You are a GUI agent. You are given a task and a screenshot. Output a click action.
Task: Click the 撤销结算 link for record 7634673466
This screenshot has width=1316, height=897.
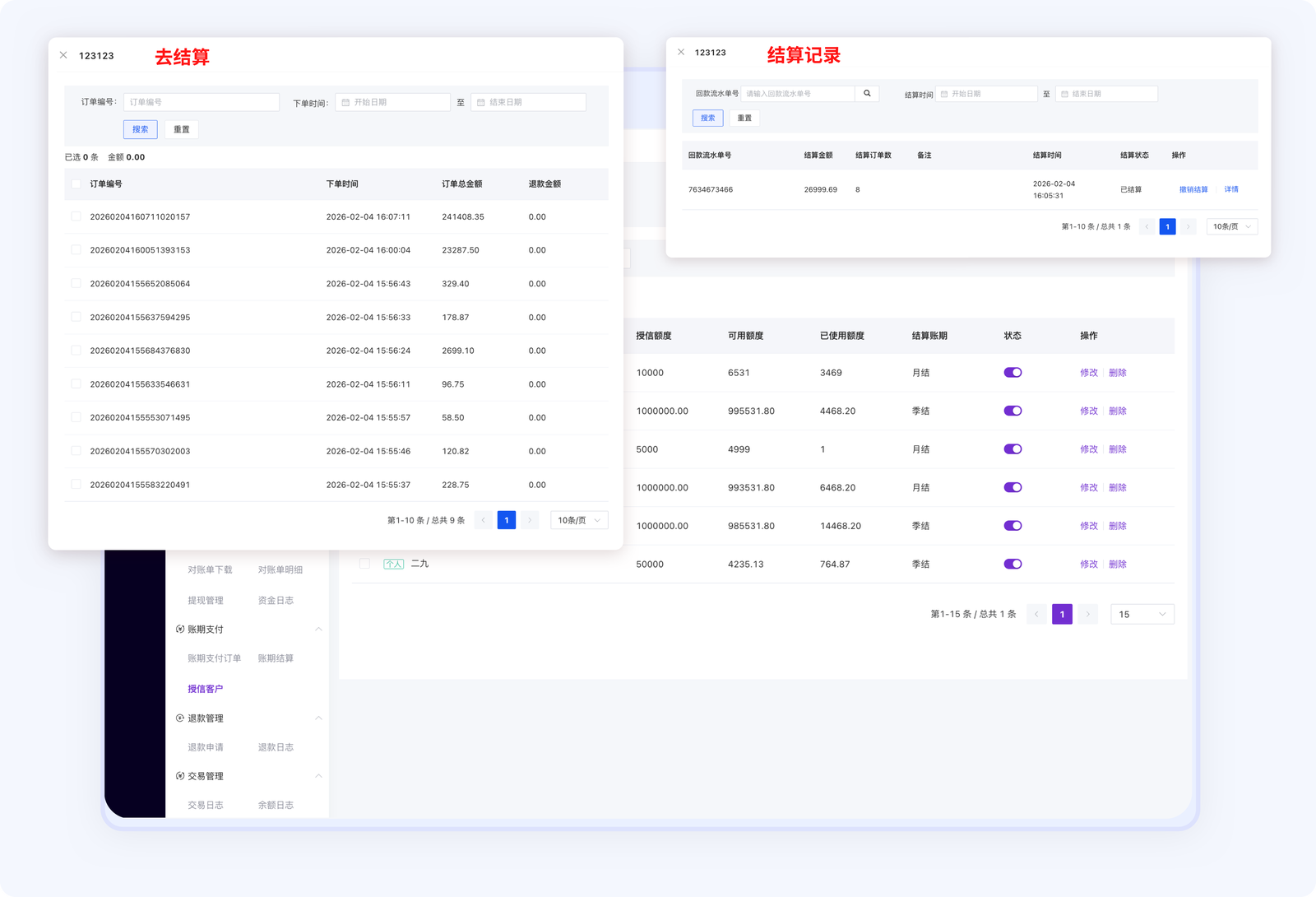[x=1193, y=190]
